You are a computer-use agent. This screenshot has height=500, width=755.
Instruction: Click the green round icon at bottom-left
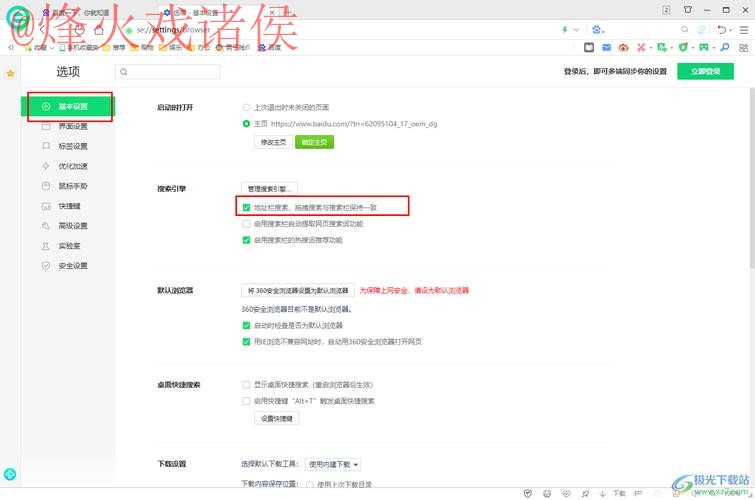click(x=10, y=474)
